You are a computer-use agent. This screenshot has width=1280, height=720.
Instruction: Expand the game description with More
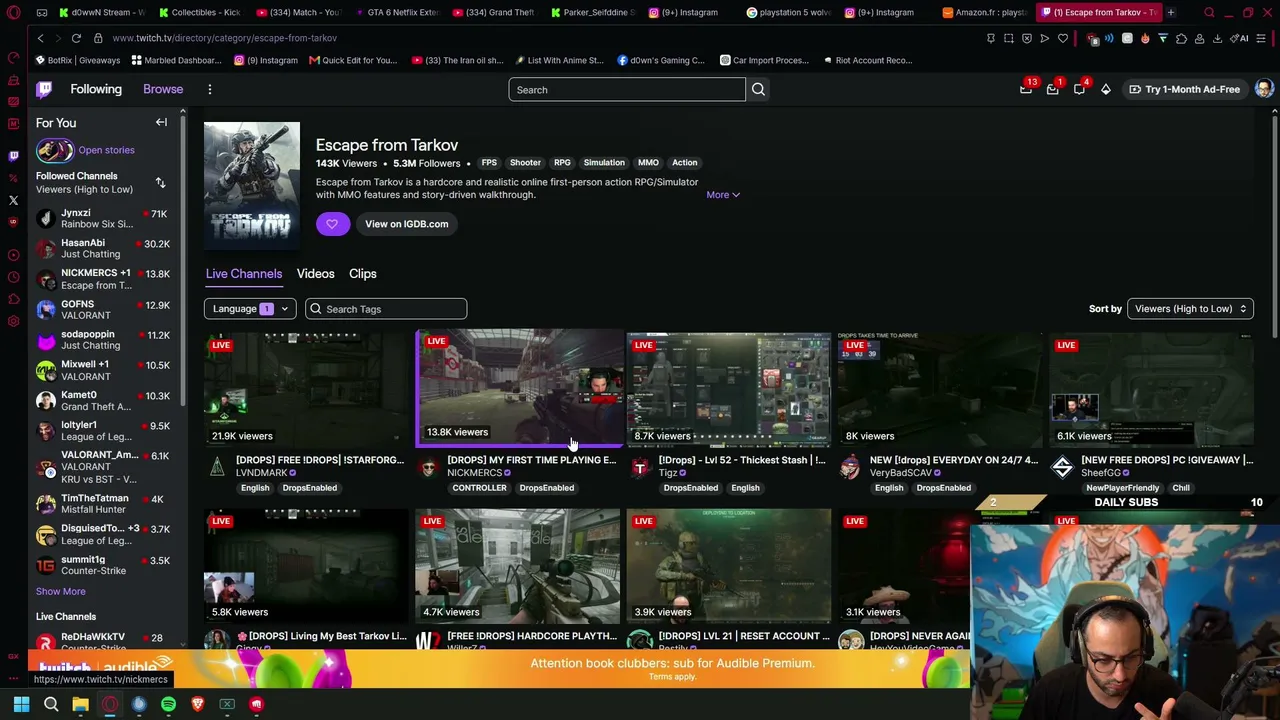[723, 195]
